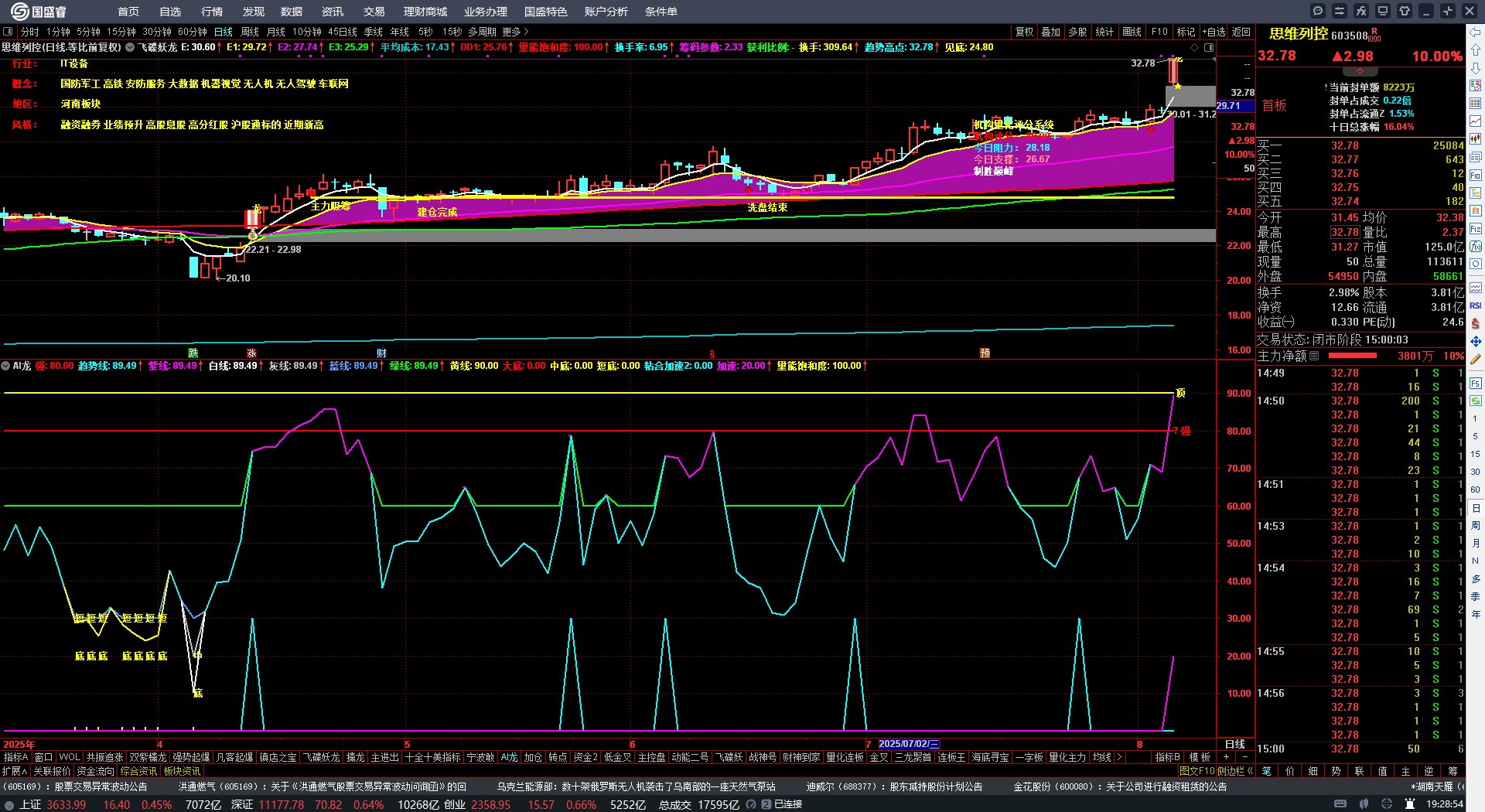Click the 迪威尔 announcement in news ticker

[x=894, y=786]
